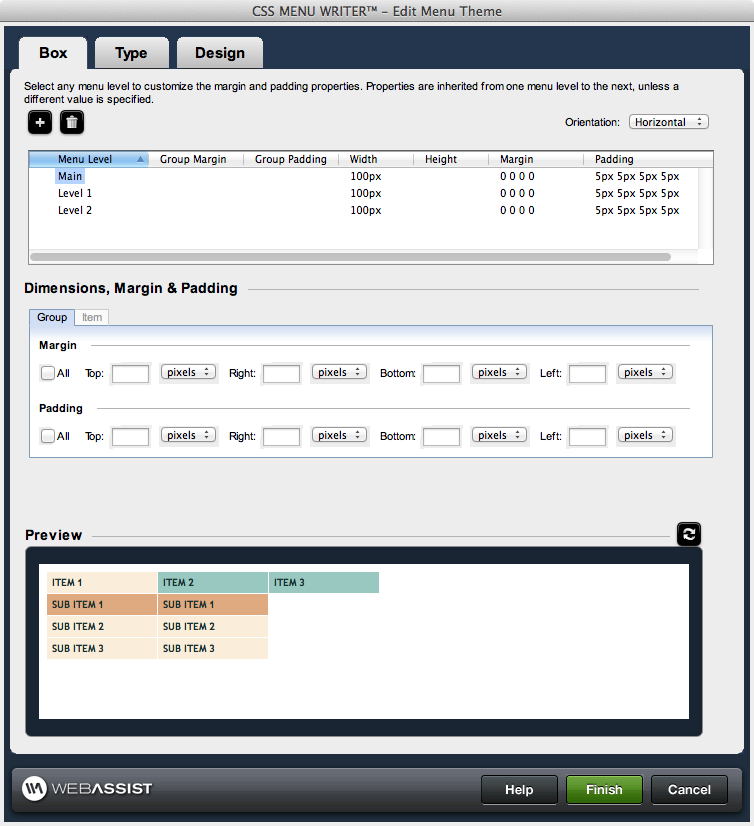This screenshot has width=754, height=826.
Task: Select the Group sub-tab
Action: tap(52, 317)
